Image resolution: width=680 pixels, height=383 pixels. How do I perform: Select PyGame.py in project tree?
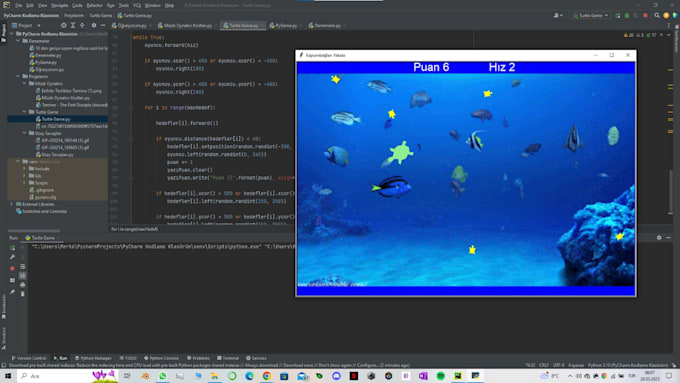tap(43, 62)
